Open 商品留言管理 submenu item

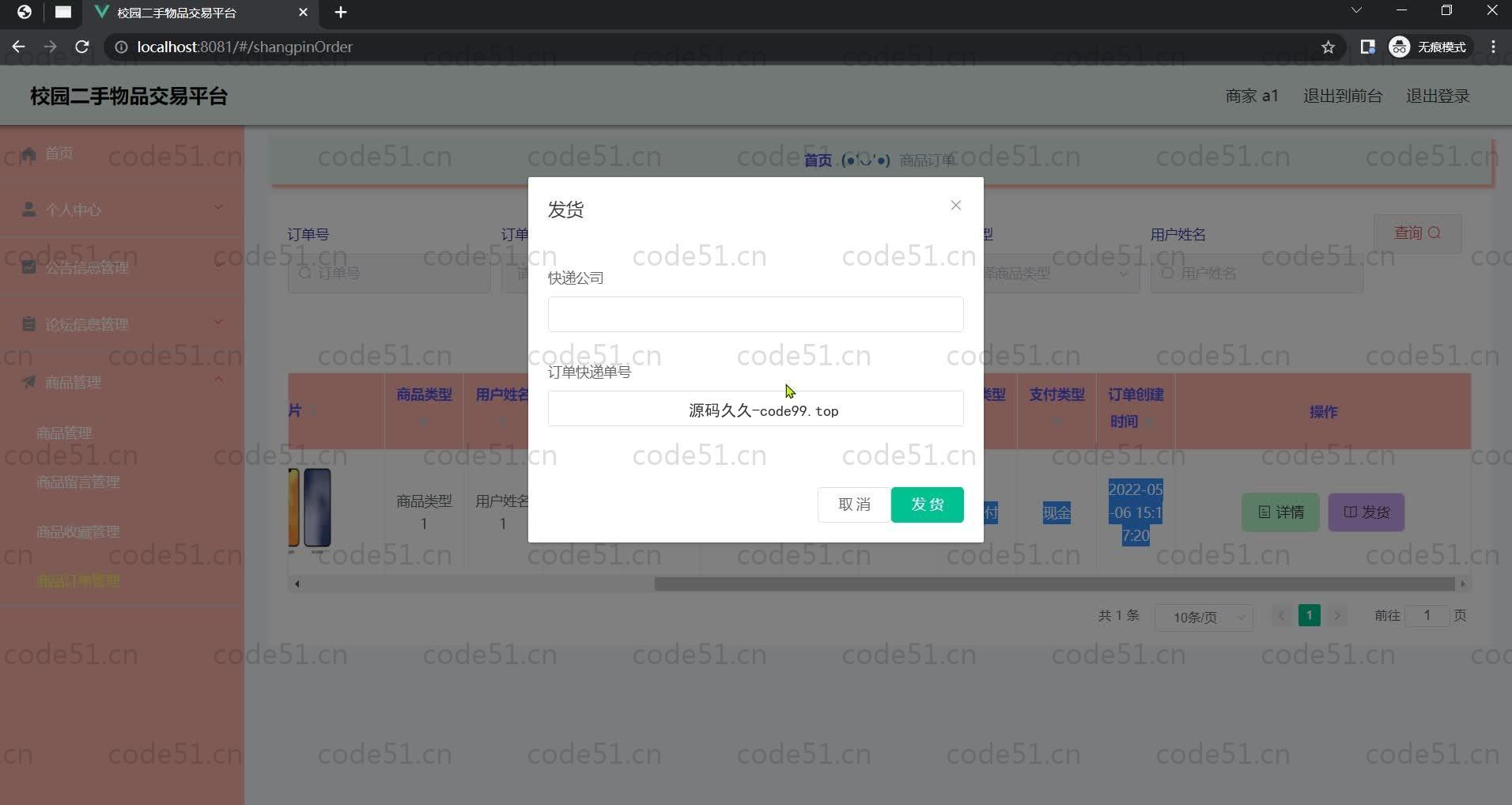pos(77,482)
